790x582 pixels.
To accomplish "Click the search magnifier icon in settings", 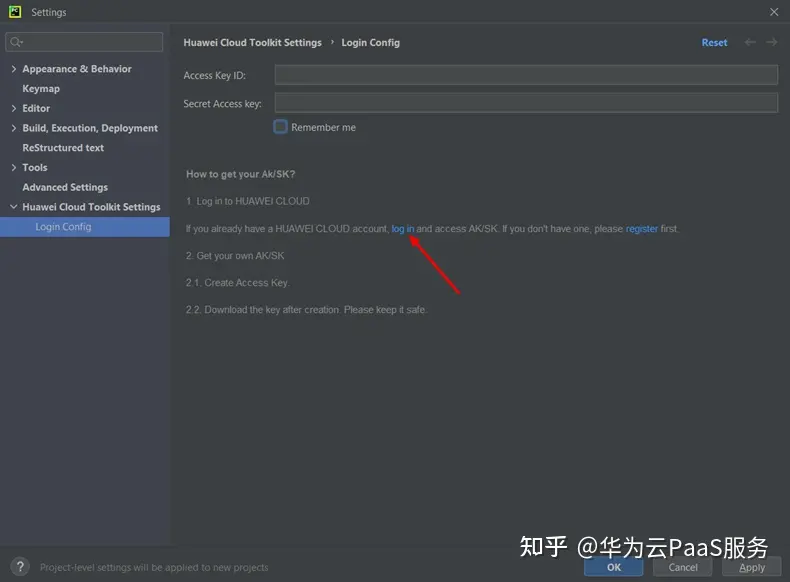I will pyautogui.click(x=16, y=42).
